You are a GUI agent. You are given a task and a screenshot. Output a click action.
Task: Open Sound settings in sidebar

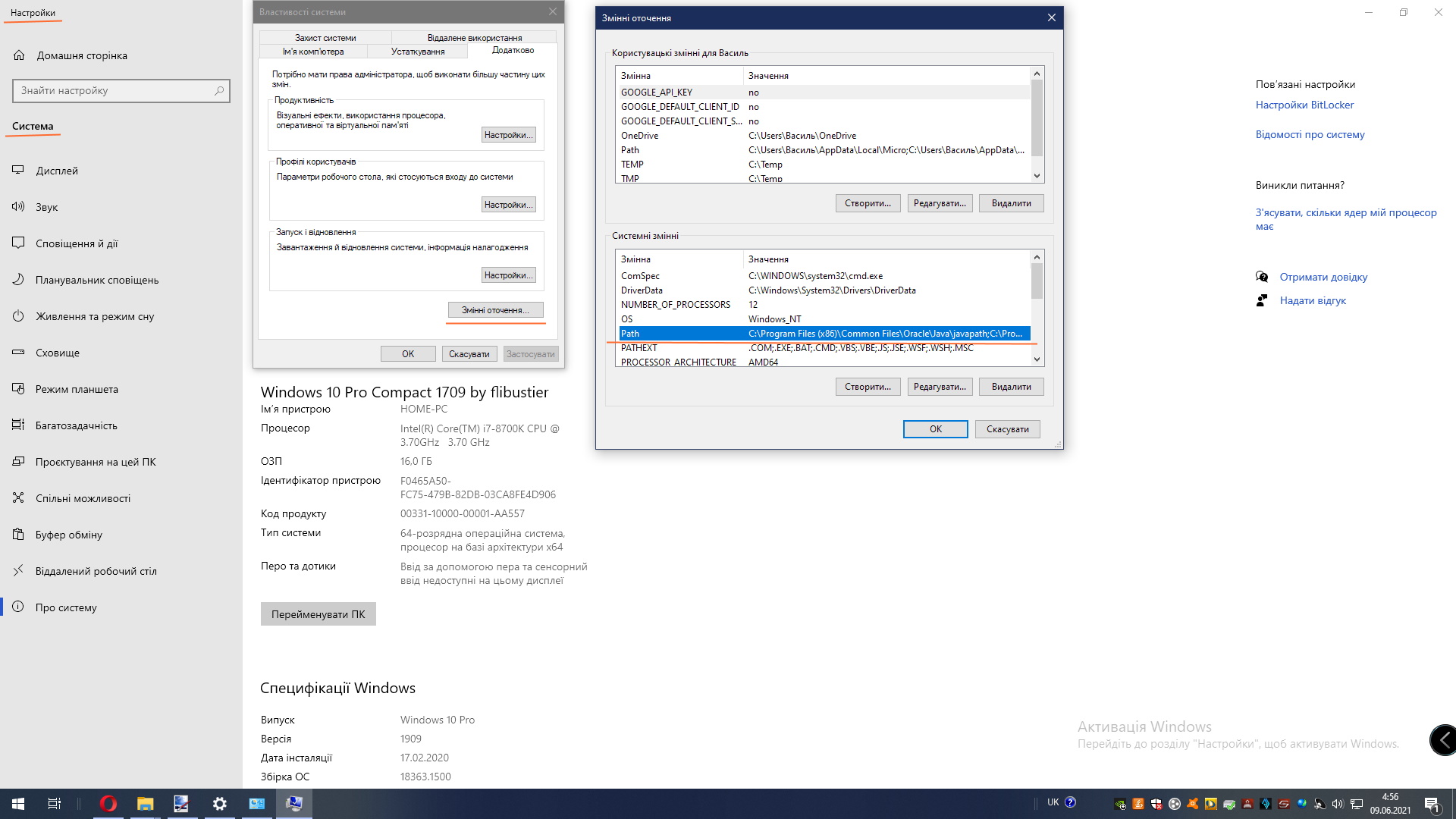[46, 207]
